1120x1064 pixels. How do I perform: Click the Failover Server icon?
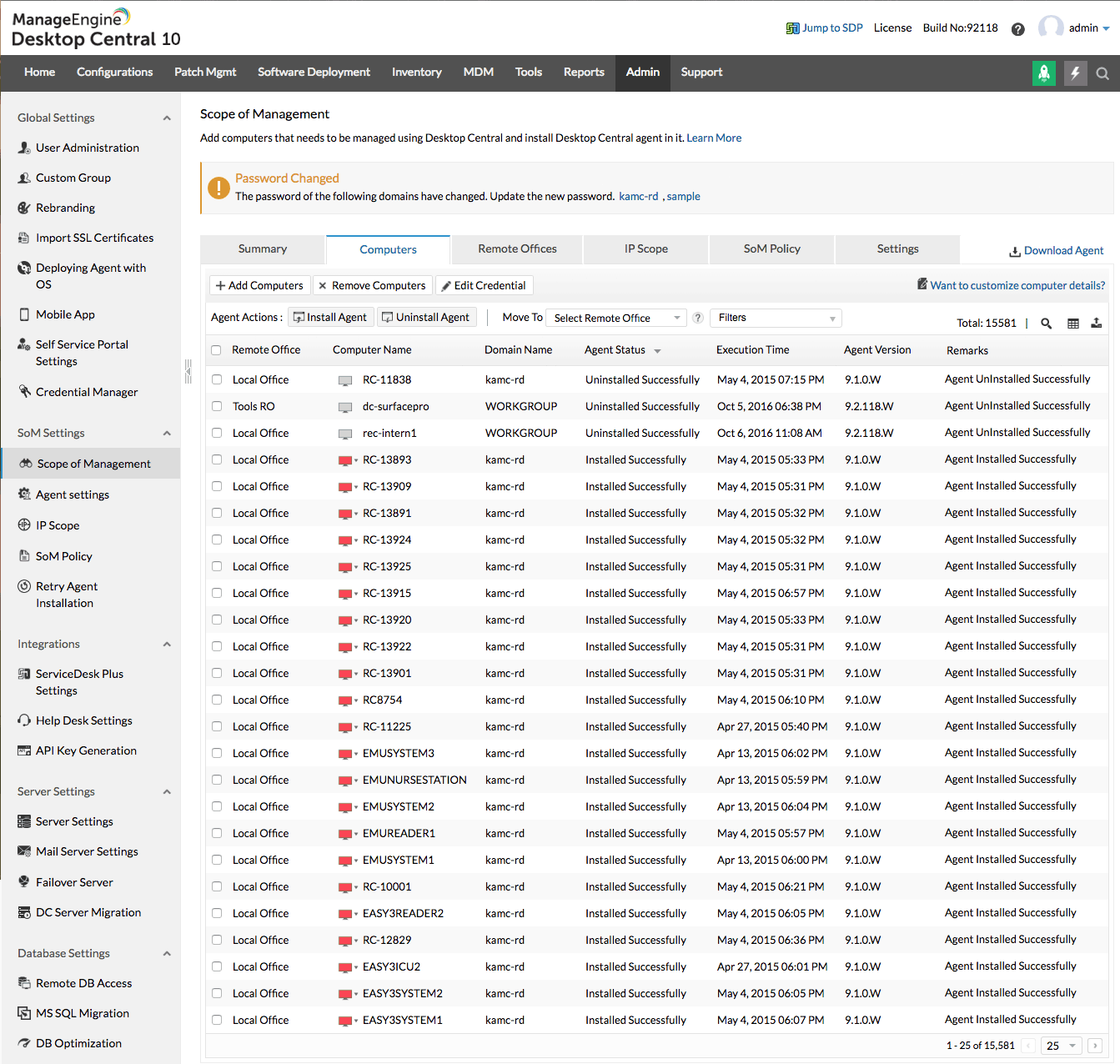[x=24, y=881]
